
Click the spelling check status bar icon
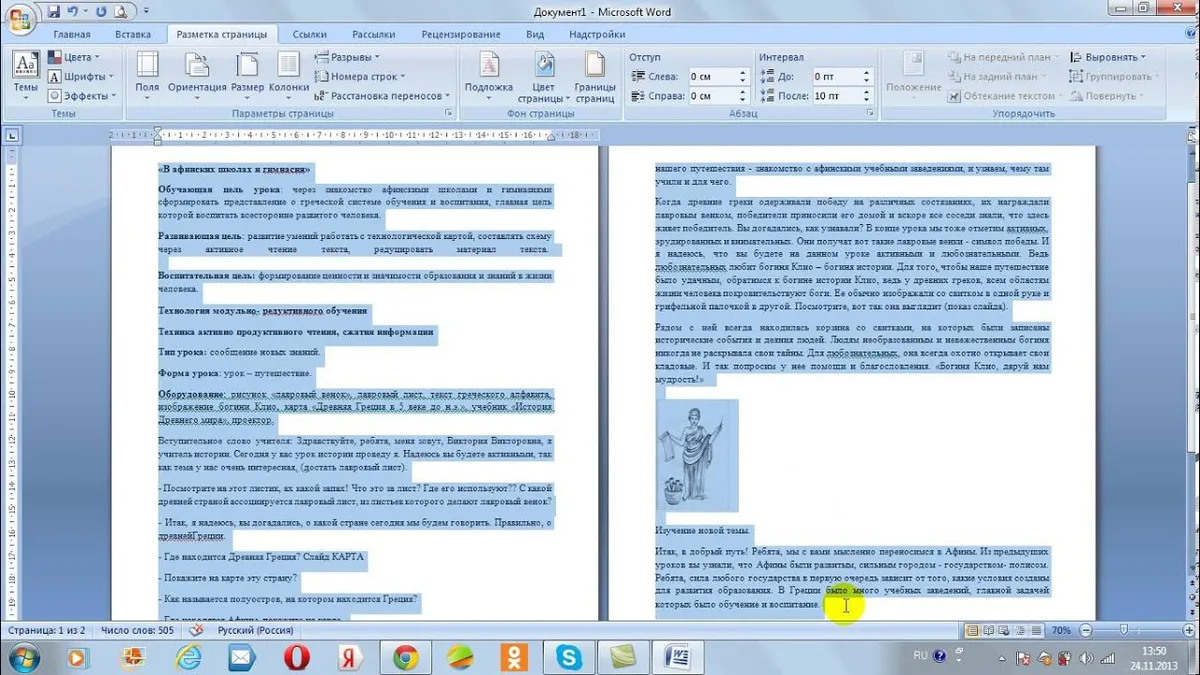pos(196,631)
